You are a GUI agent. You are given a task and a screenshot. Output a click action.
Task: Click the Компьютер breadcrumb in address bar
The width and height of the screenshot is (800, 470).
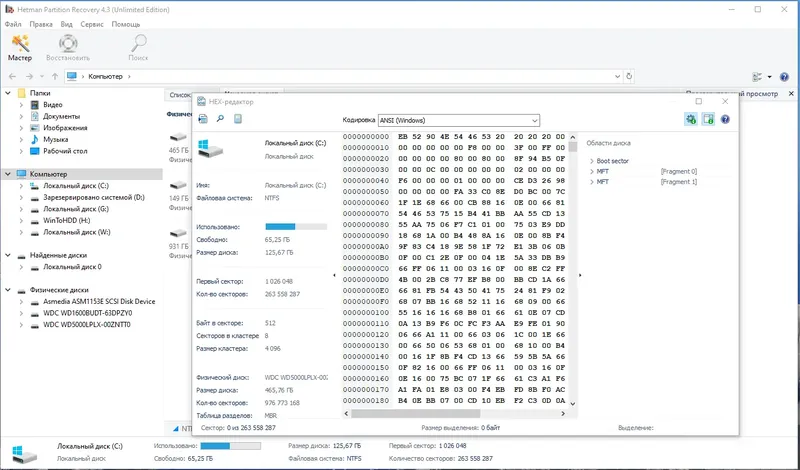tap(106, 77)
